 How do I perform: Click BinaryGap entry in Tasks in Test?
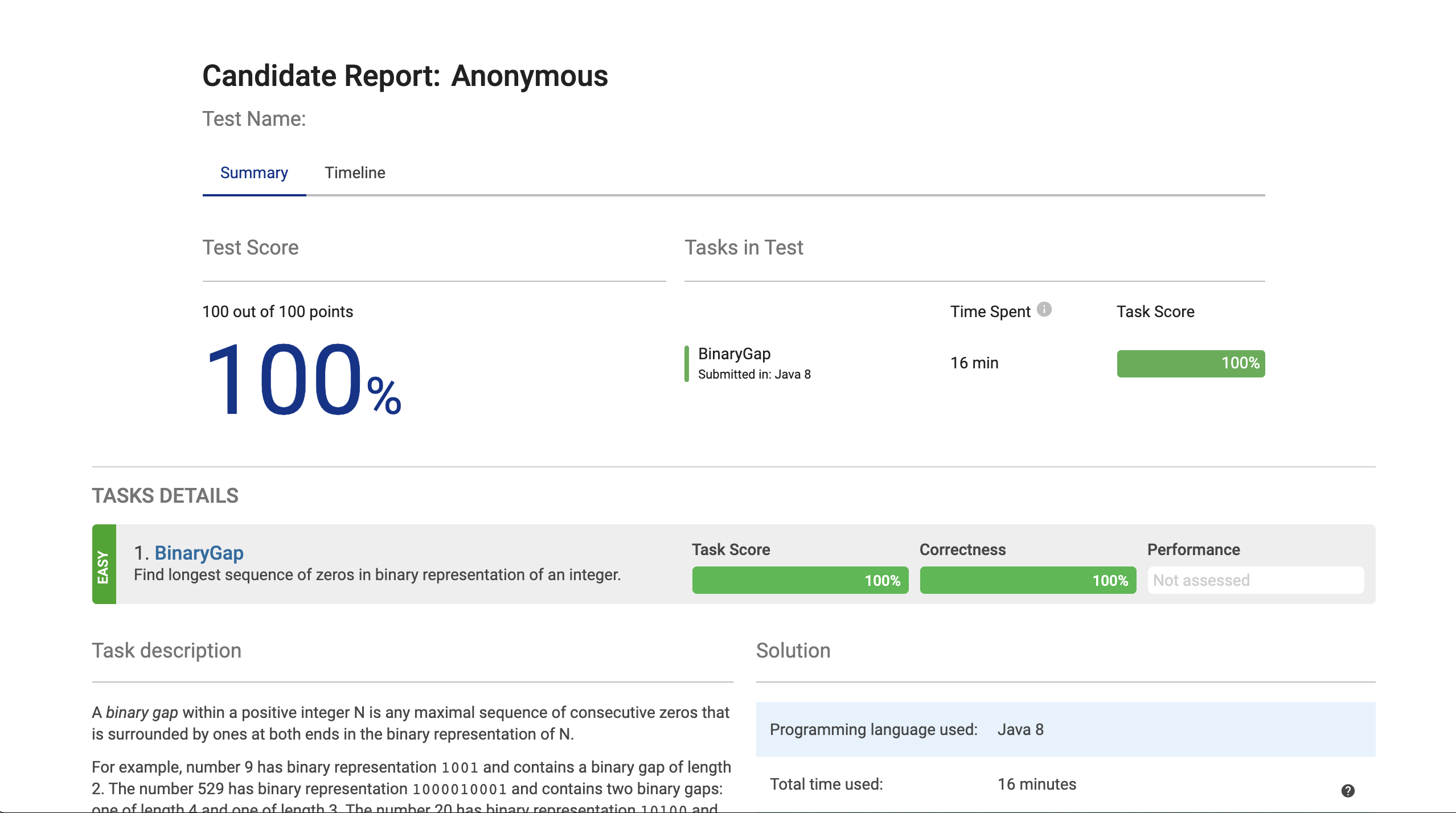734,354
